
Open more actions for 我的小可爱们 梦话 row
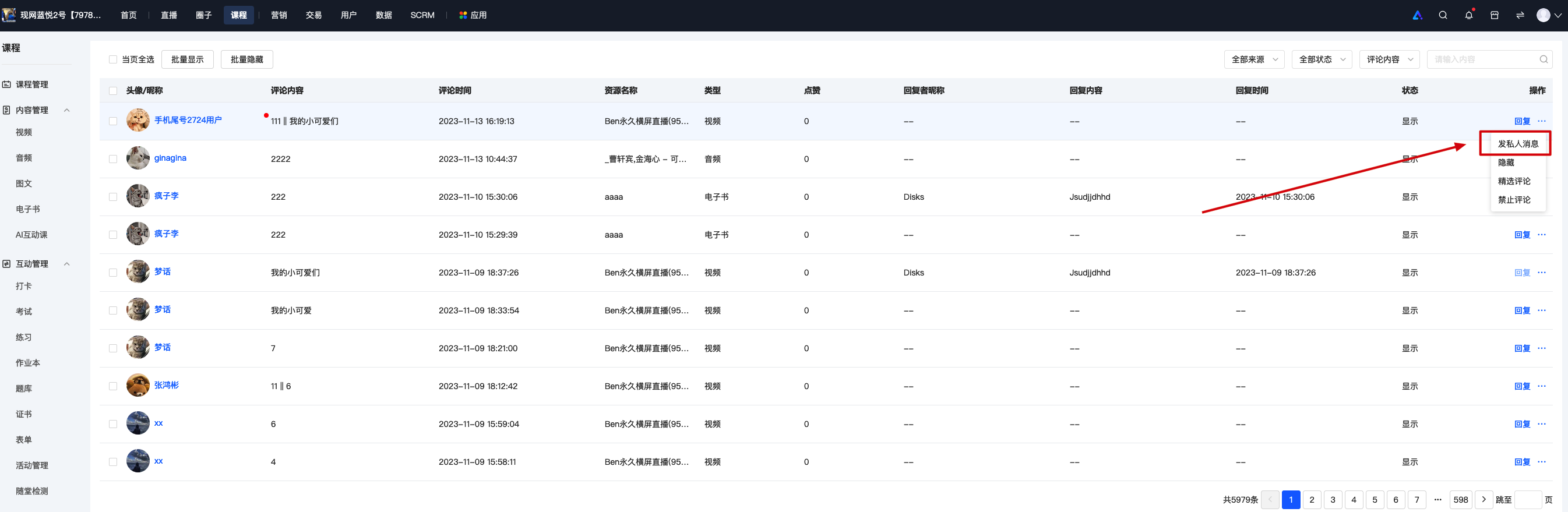(1541, 272)
